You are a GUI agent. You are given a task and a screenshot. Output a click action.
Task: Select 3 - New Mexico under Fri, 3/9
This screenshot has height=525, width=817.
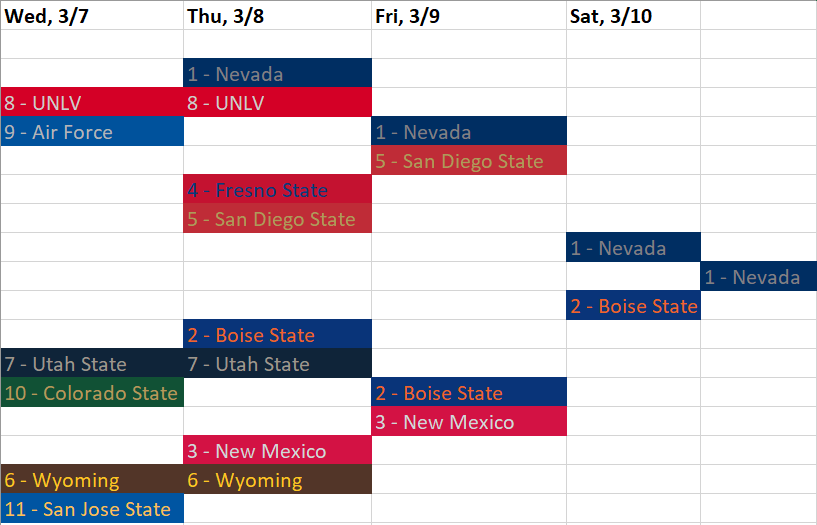click(x=468, y=422)
